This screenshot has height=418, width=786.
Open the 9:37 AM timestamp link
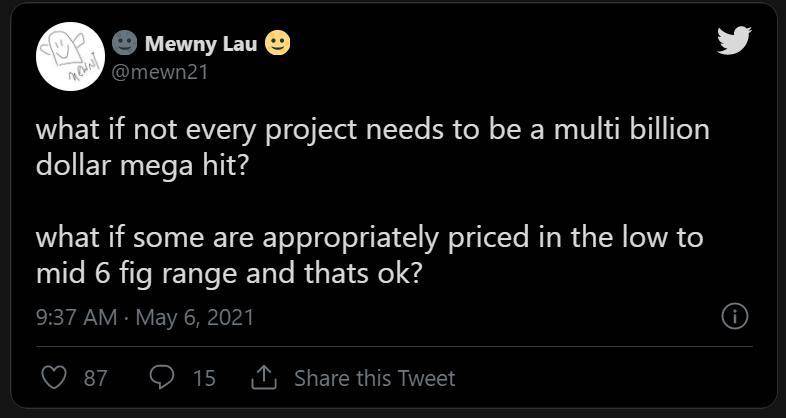click(x=78, y=318)
